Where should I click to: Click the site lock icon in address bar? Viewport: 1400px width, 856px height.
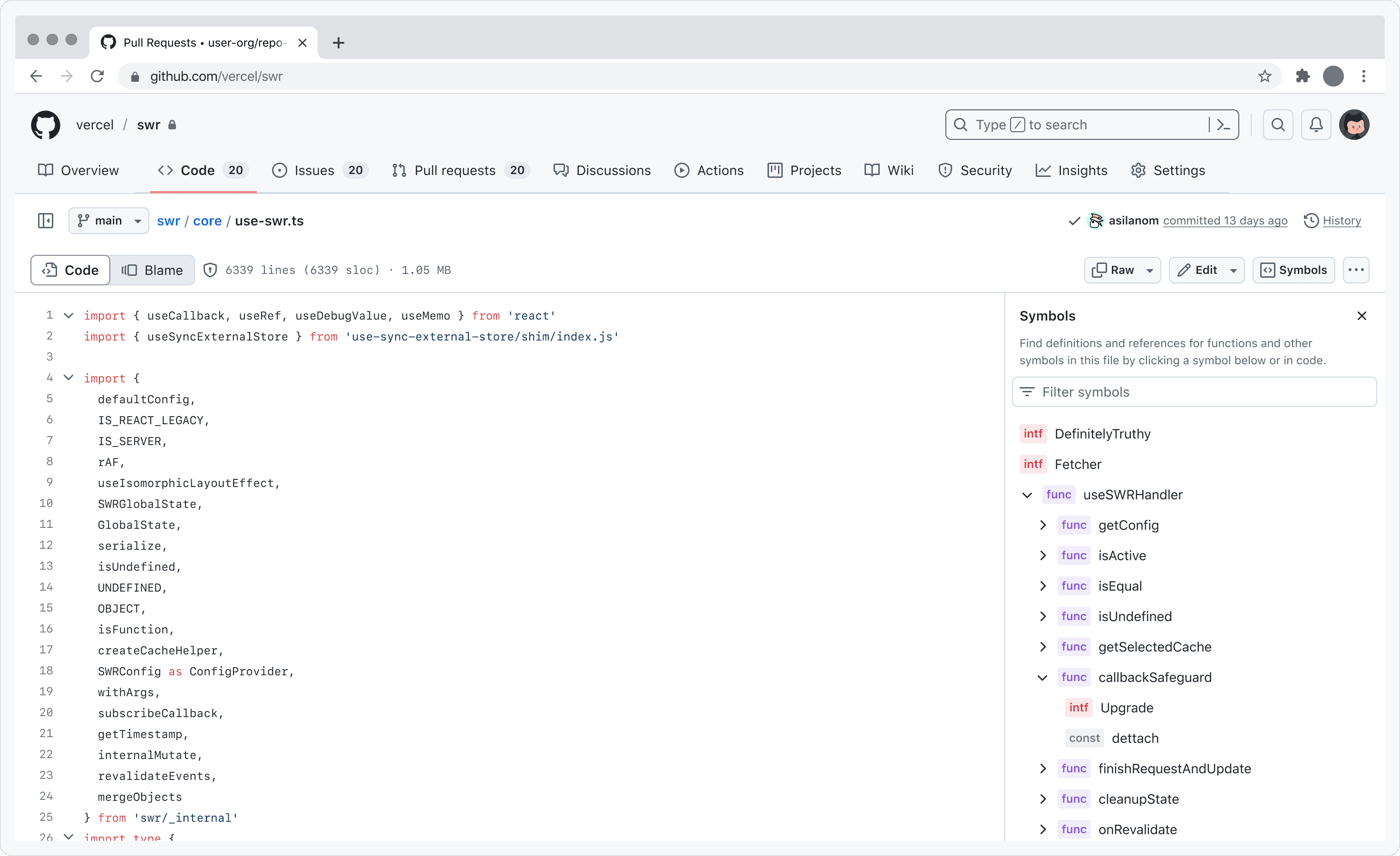point(135,77)
